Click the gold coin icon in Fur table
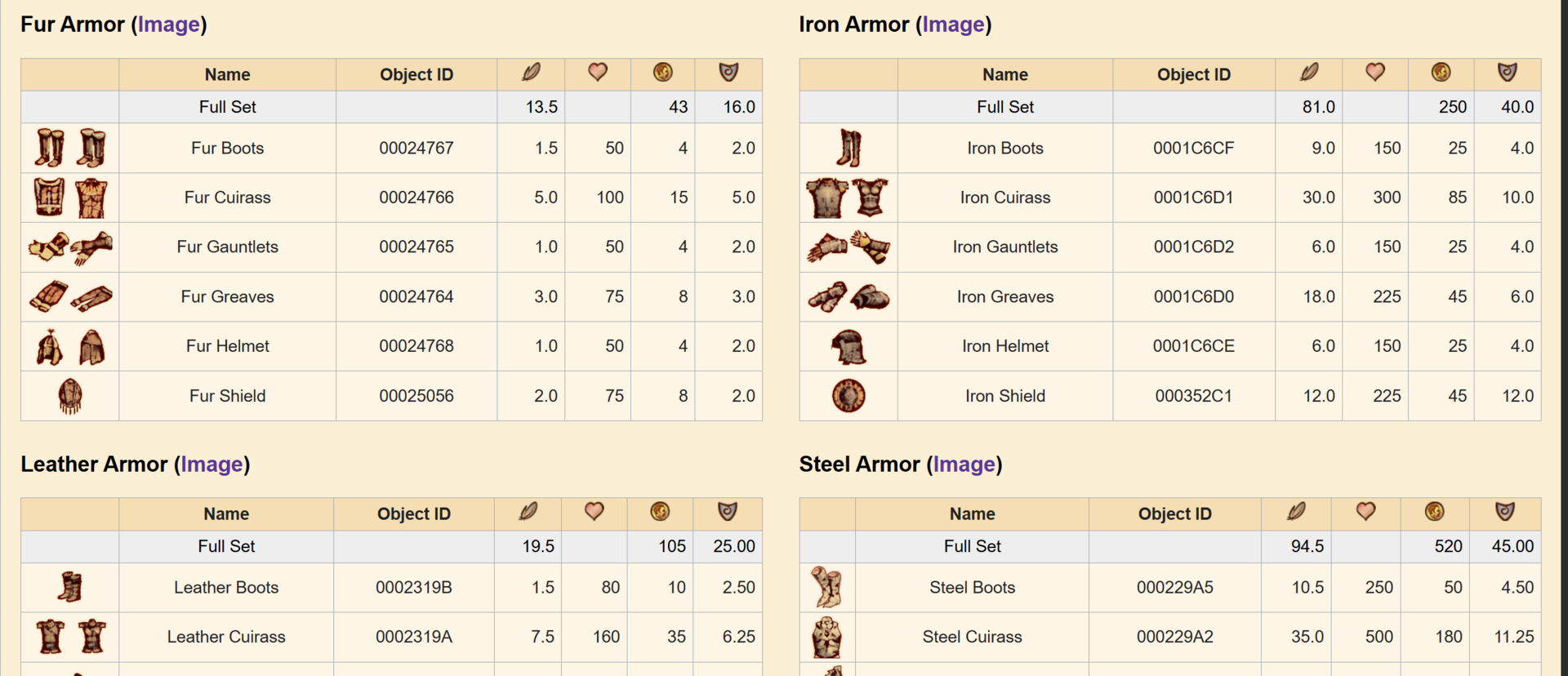This screenshot has width=1568, height=676. point(663,73)
